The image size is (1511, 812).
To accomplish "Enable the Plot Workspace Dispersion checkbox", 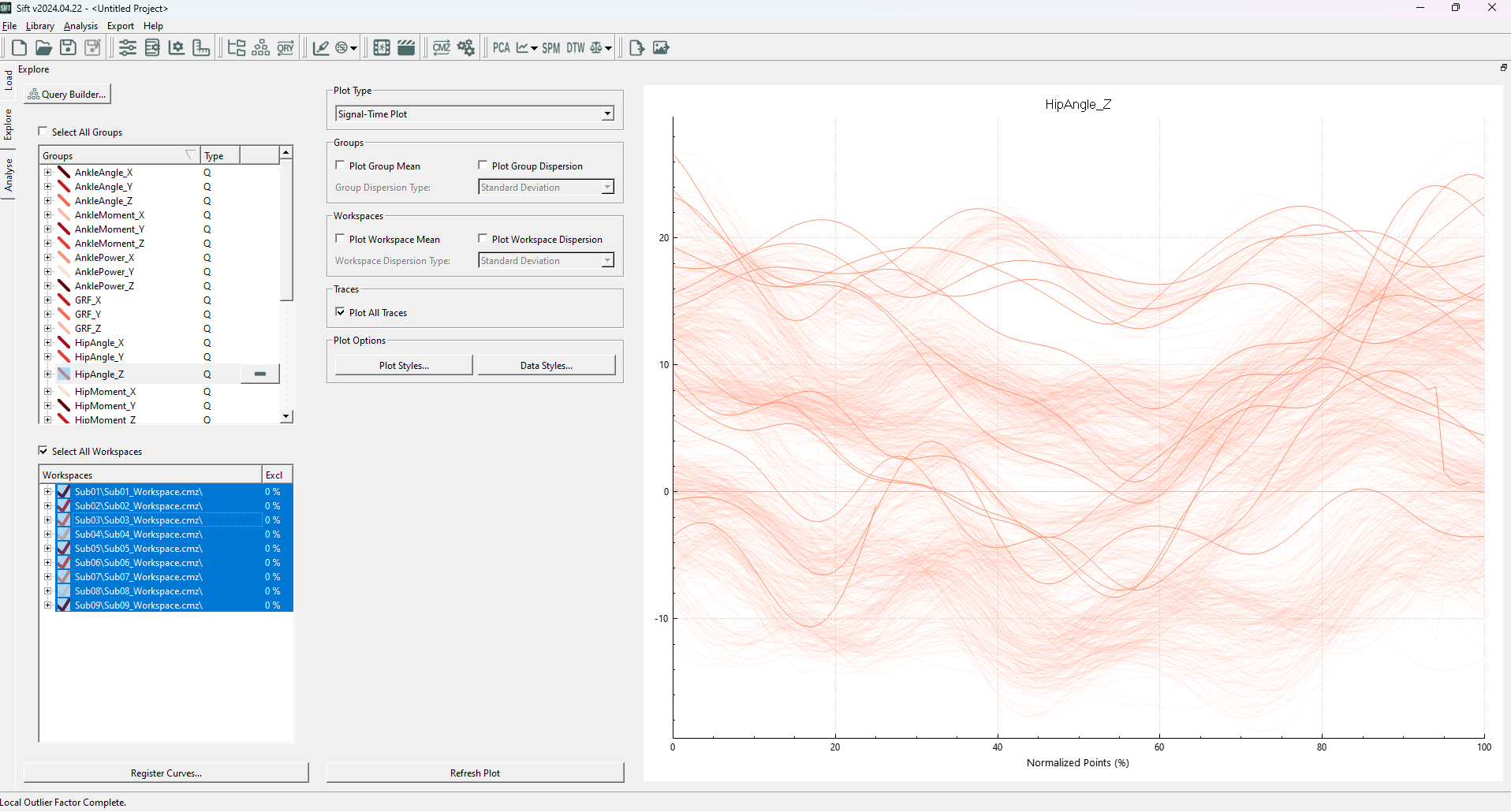I will coord(483,239).
